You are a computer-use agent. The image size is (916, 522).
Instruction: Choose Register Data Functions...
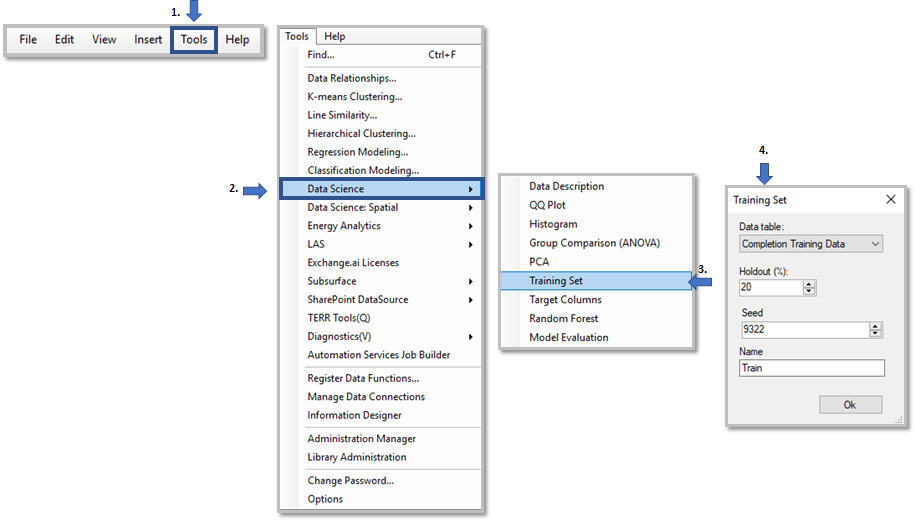point(381,378)
